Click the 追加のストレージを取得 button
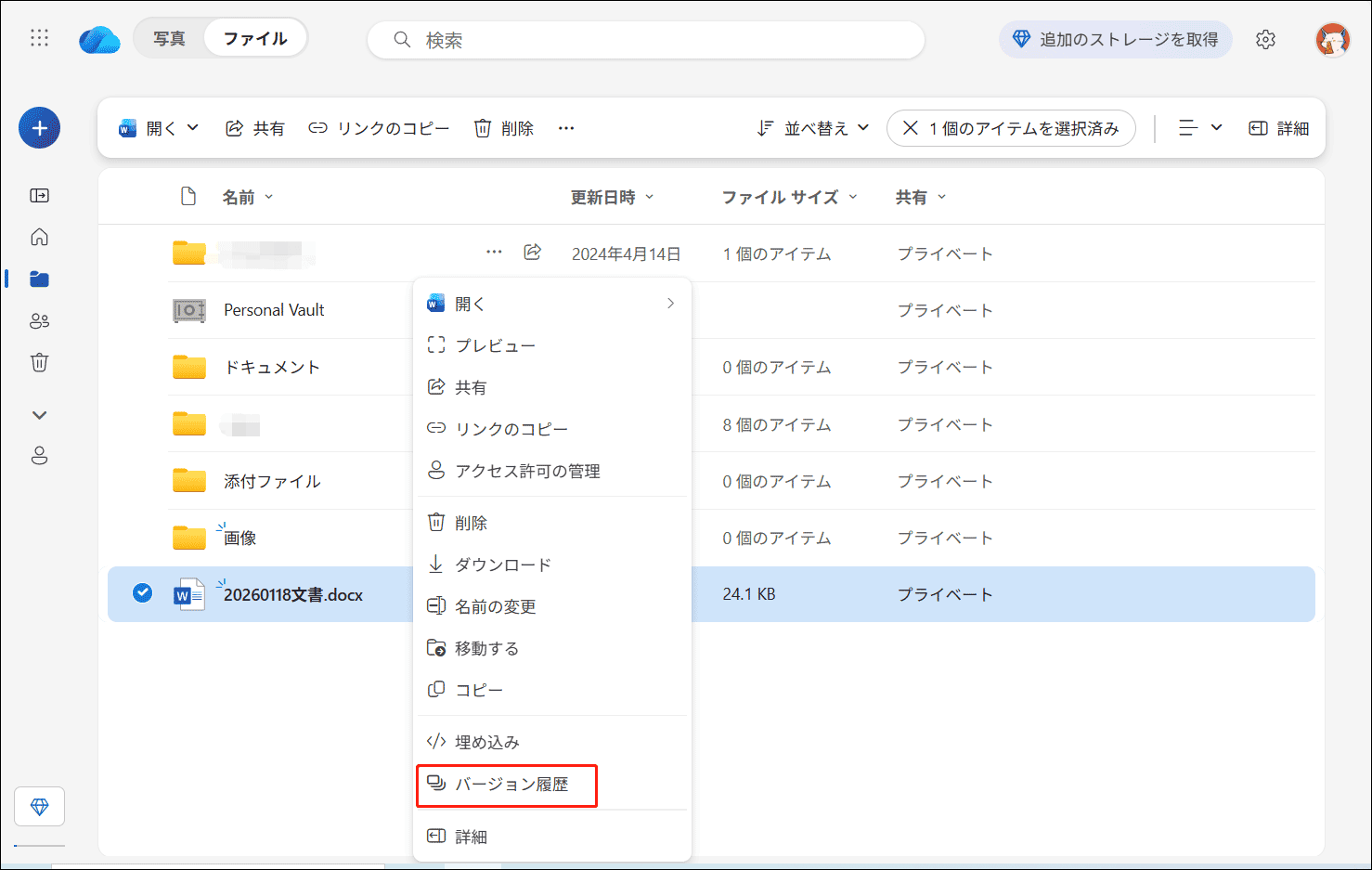The width and height of the screenshot is (1372, 870). click(x=1115, y=39)
